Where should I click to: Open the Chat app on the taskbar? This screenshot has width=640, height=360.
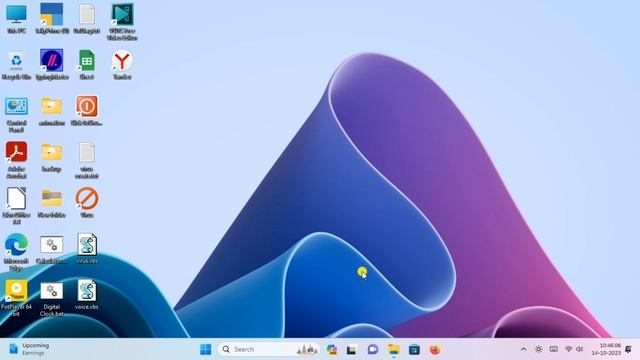[x=373, y=349]
